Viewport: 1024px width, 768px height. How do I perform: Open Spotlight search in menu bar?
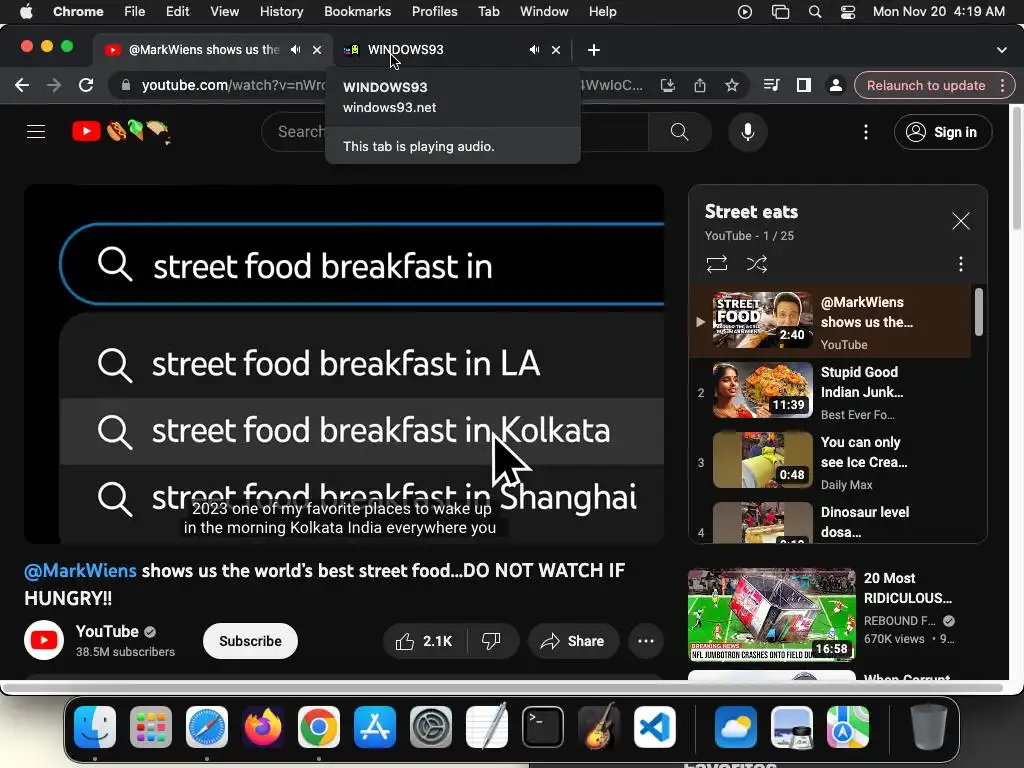pyautogui.click(x=814, y=12)
